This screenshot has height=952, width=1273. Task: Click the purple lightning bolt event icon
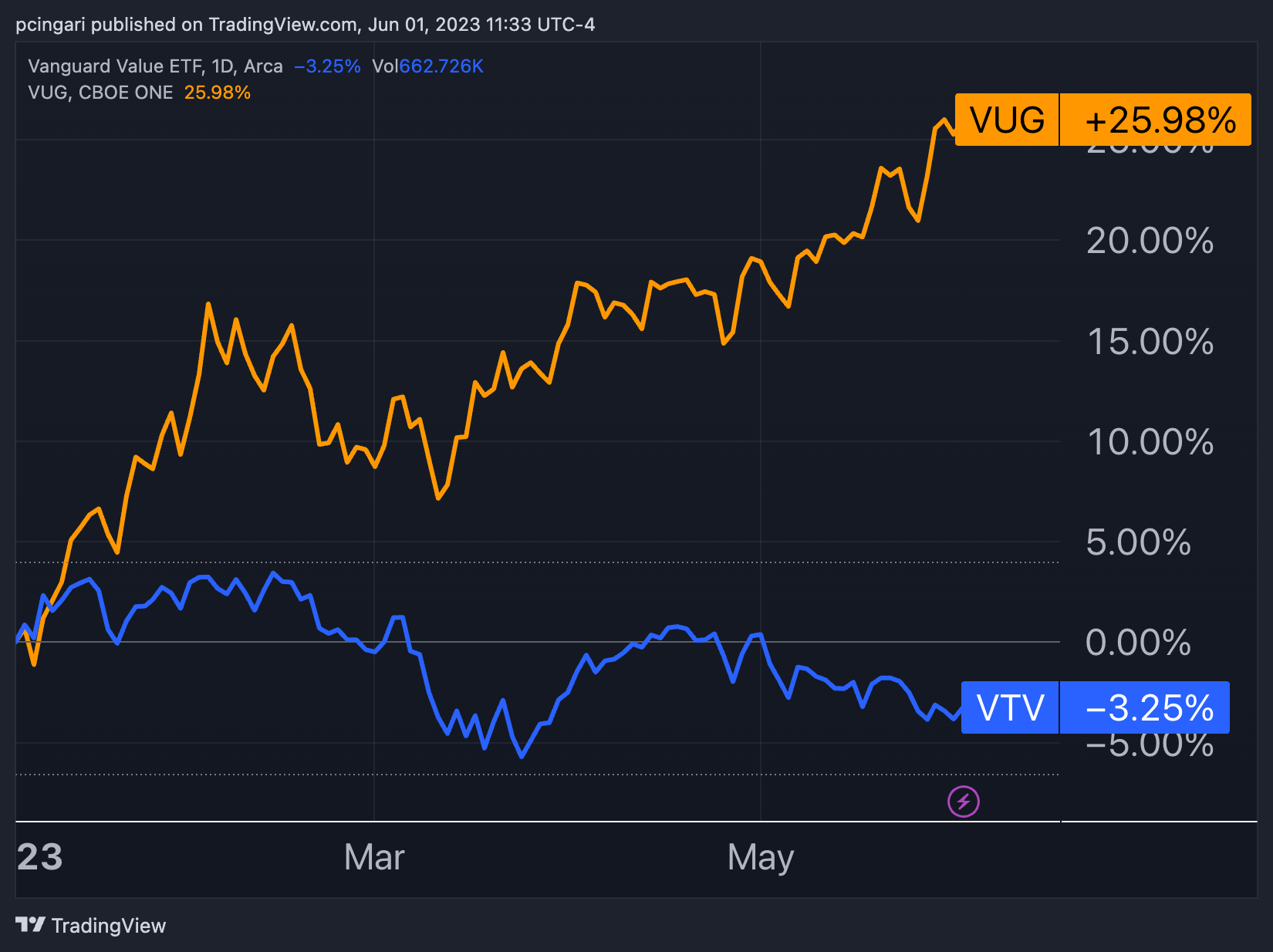964,802
